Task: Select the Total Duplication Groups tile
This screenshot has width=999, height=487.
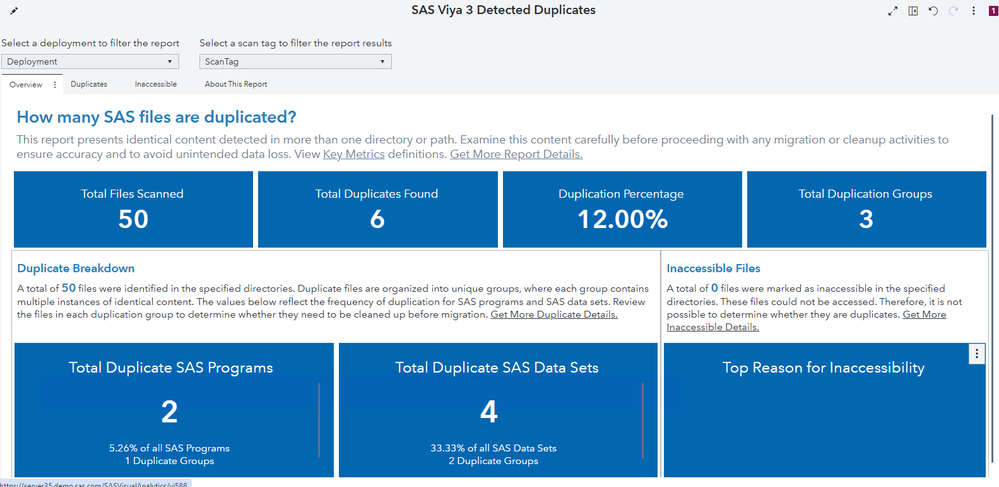Action: 866,209
